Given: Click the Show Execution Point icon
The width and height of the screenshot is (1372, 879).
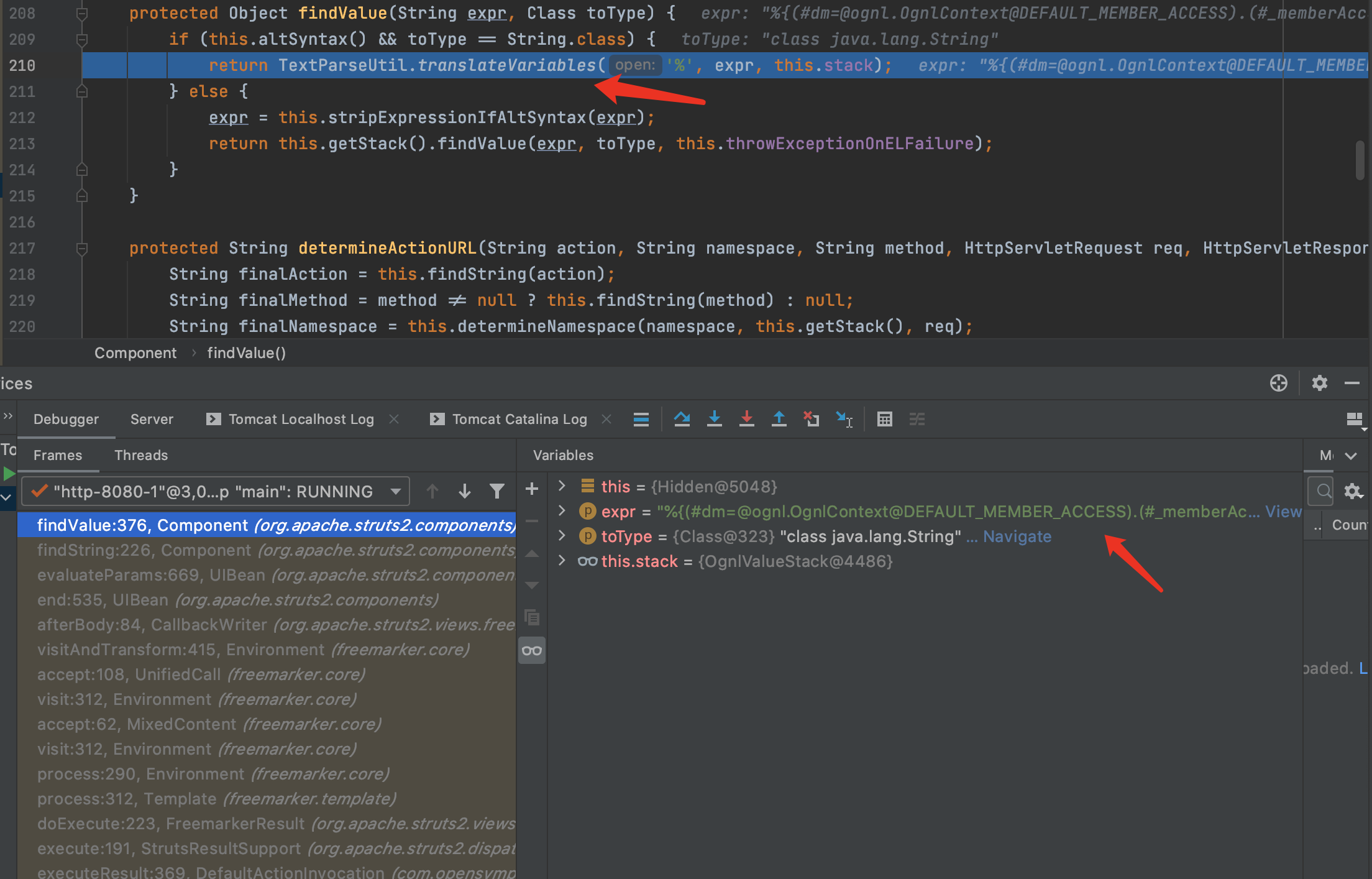Looking at the screenshot, I should [x=641, y=419].
